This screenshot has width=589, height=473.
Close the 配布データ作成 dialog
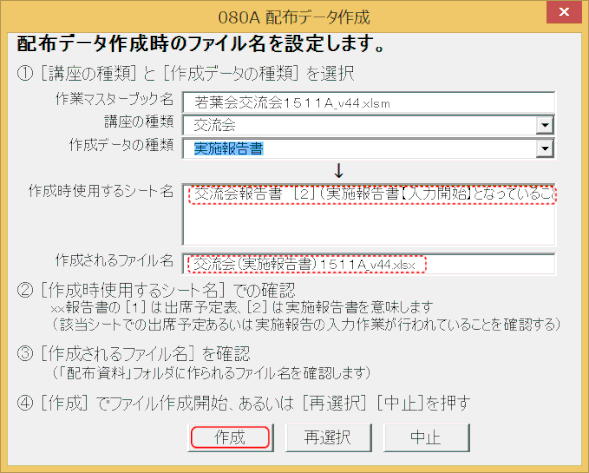564,13
